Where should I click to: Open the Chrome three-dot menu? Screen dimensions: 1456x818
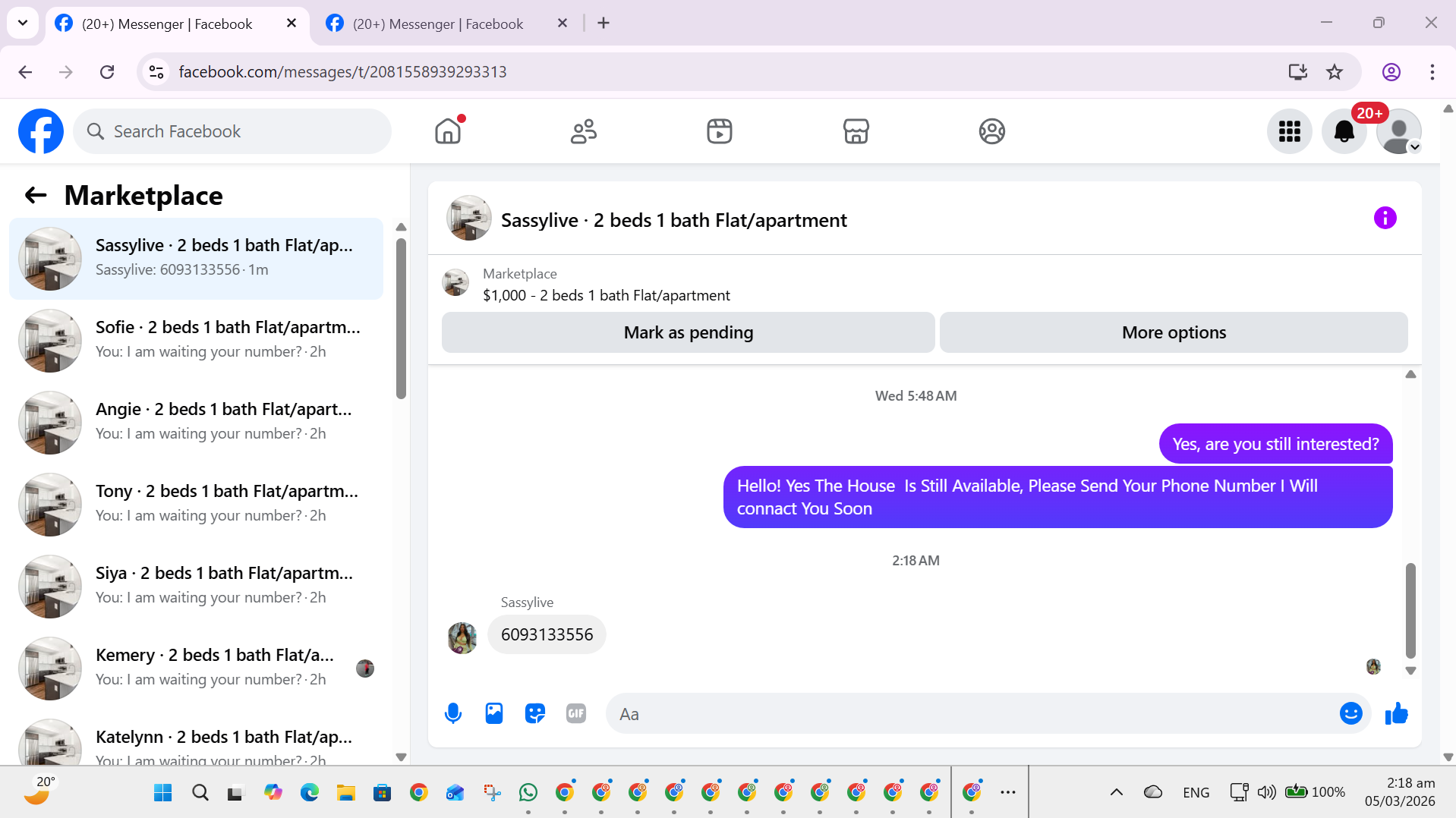(1432, 72)
